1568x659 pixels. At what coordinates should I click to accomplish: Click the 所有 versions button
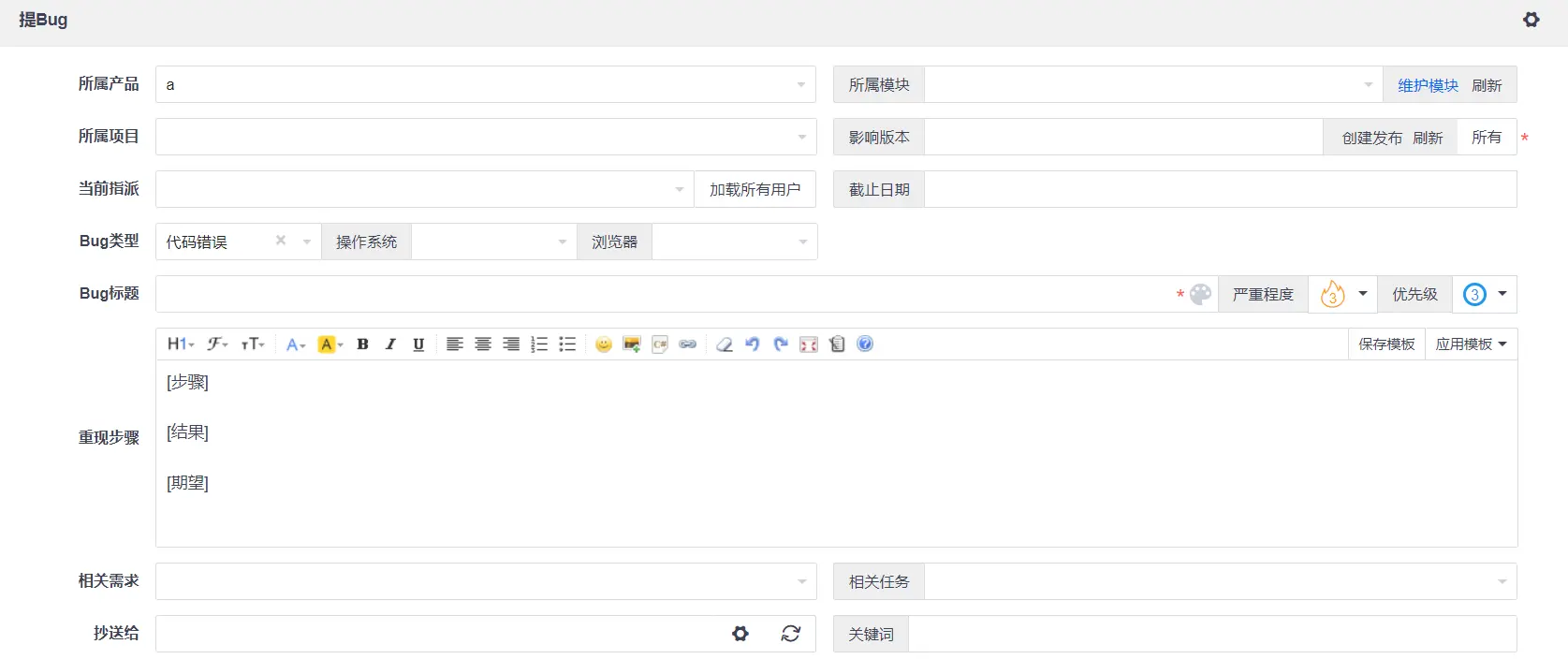pos(1487,137)
